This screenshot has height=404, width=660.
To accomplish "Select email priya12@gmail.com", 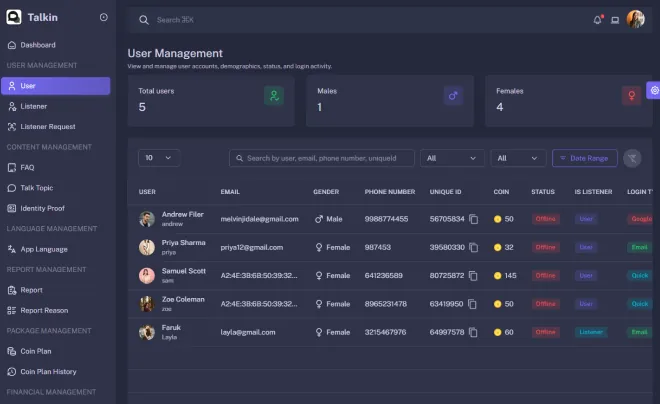I will click(x=252, y=247).
